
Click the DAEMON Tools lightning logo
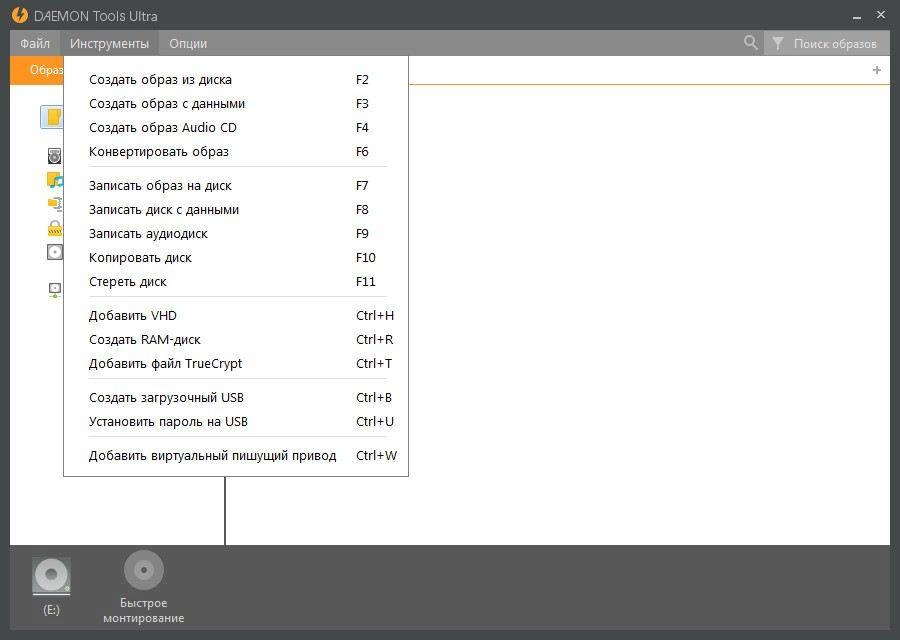(20, 15)
